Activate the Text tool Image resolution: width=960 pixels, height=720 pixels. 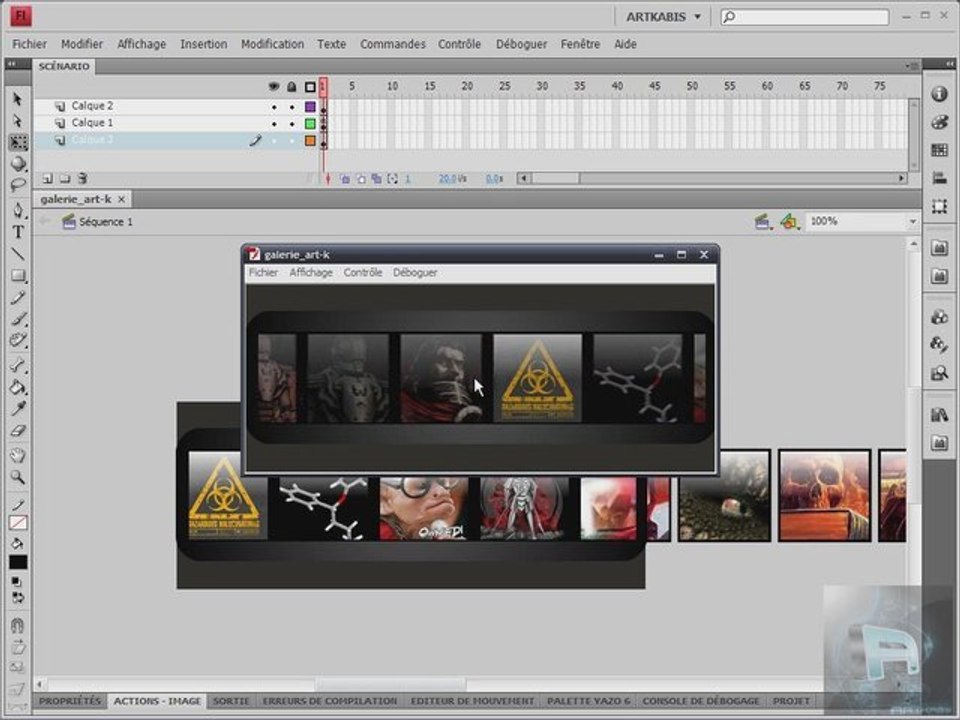coord(18,232)
